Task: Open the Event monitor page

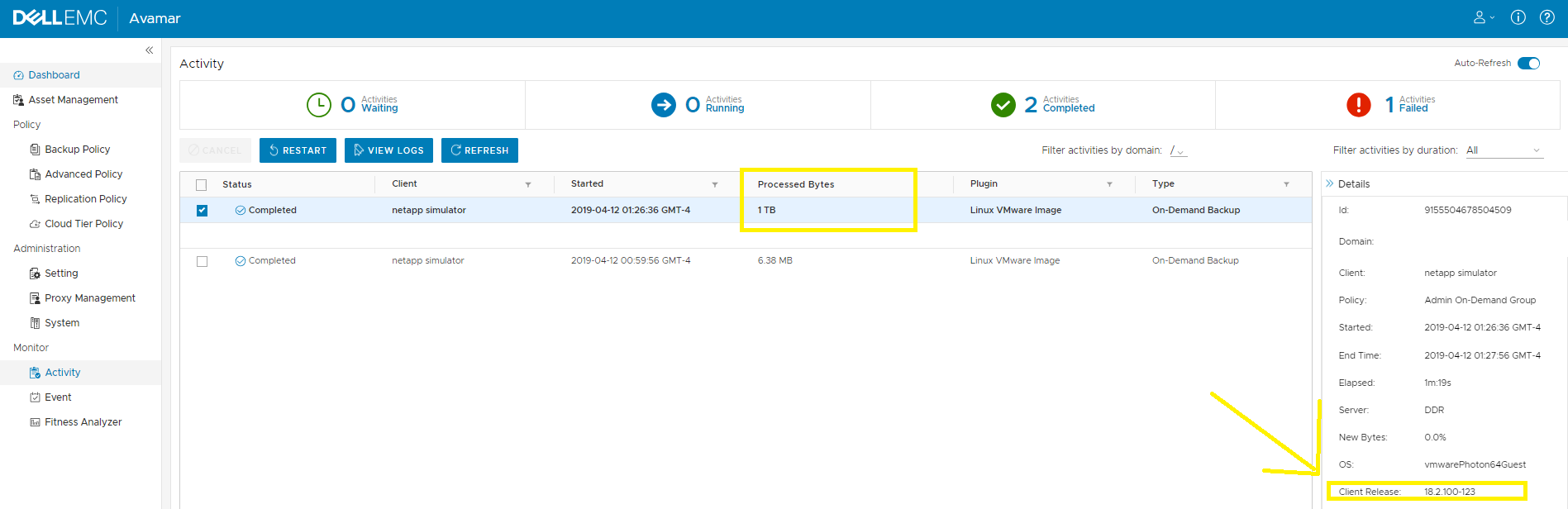Action: click(58, 397)
